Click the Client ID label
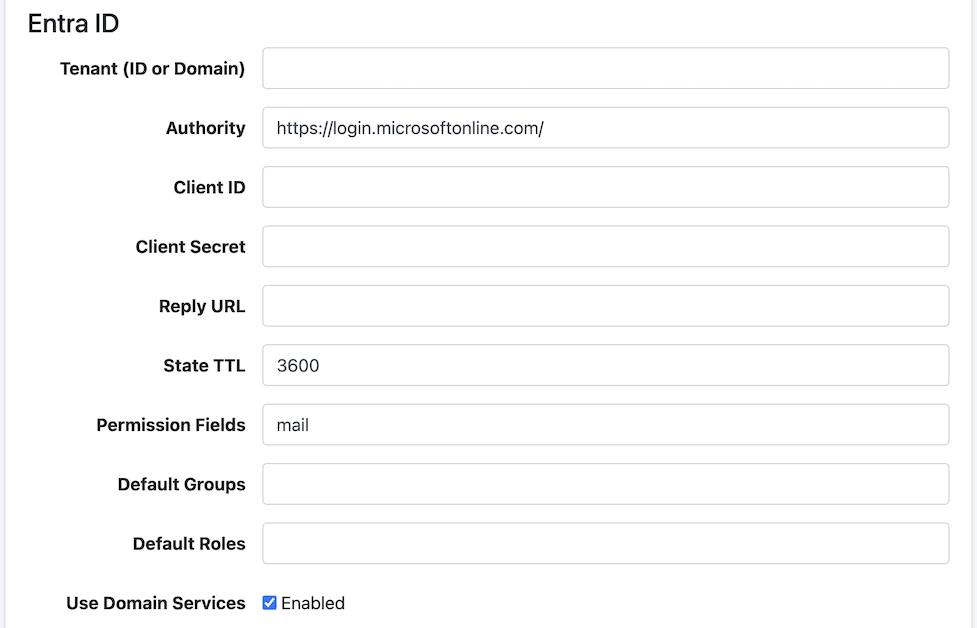 (209, 188)
